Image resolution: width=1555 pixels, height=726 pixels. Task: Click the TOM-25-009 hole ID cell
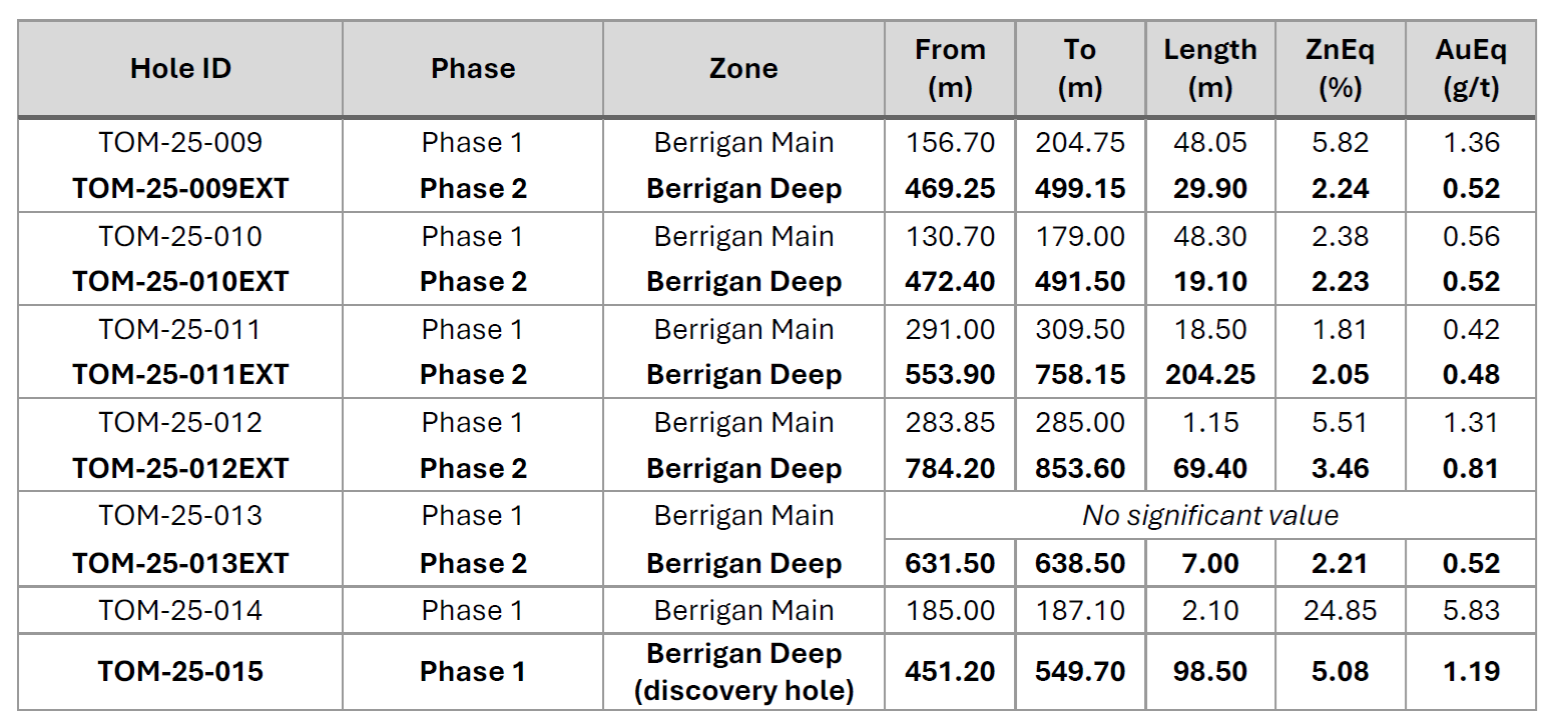click(x=181, y=143)
